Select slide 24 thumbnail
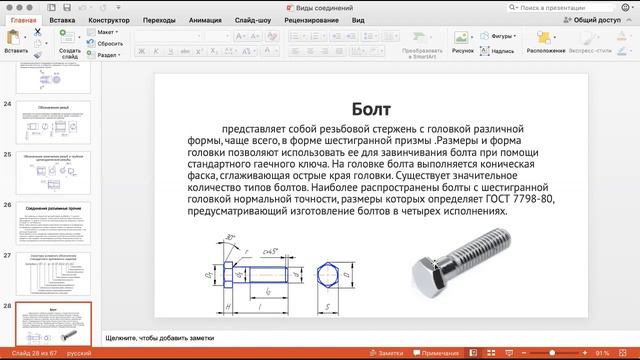This screenshot has width=640, height=360. [x=53, y=122]
